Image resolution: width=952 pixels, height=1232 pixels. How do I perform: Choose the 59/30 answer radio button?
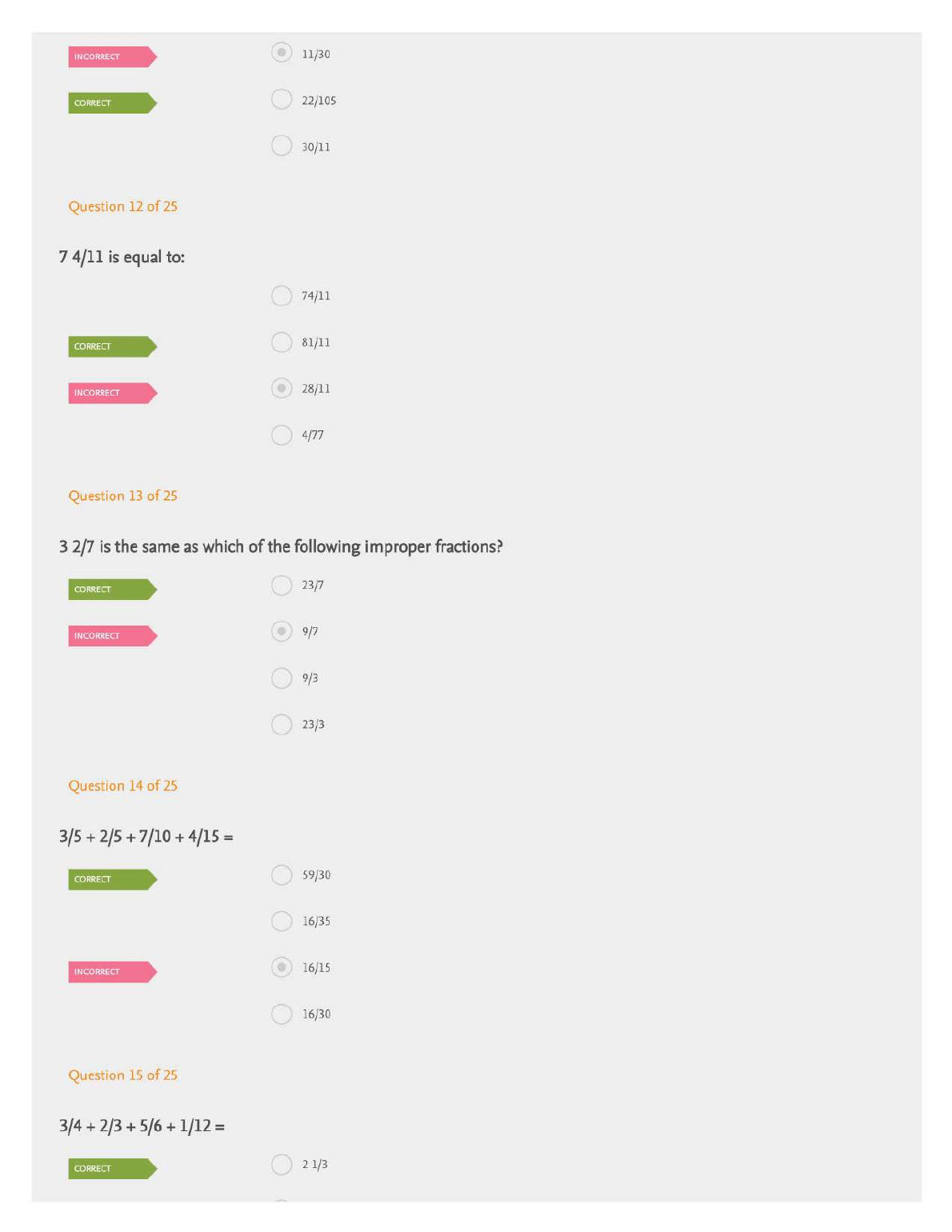coord(282,875)
